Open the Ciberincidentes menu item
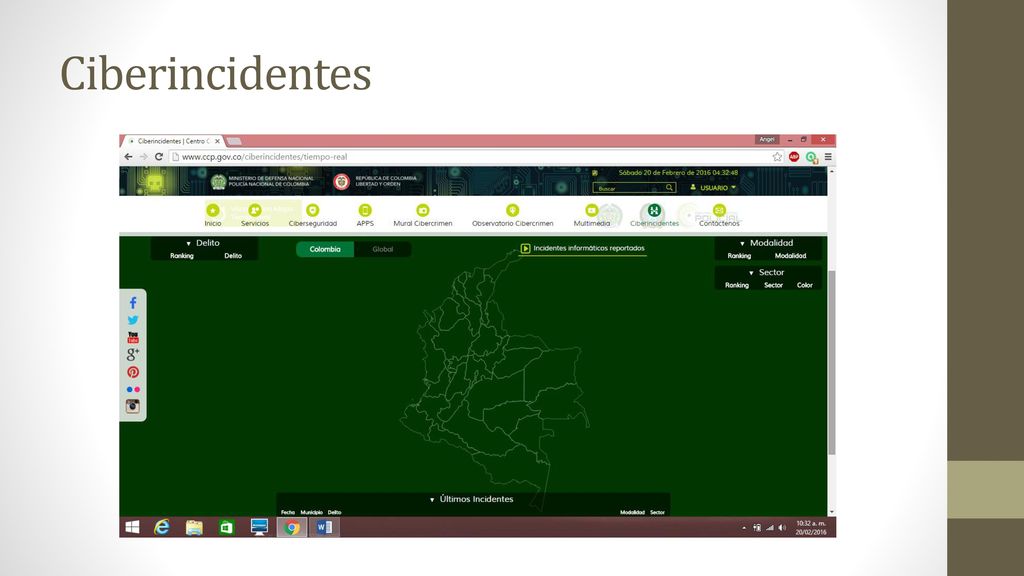 click(654, 215)
